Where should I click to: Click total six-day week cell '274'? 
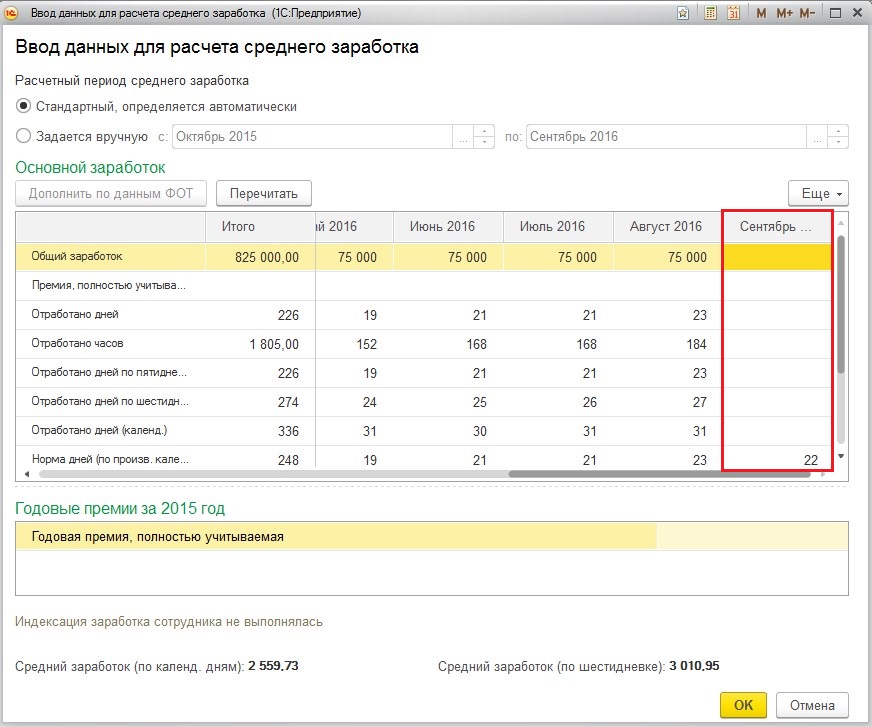260,402
